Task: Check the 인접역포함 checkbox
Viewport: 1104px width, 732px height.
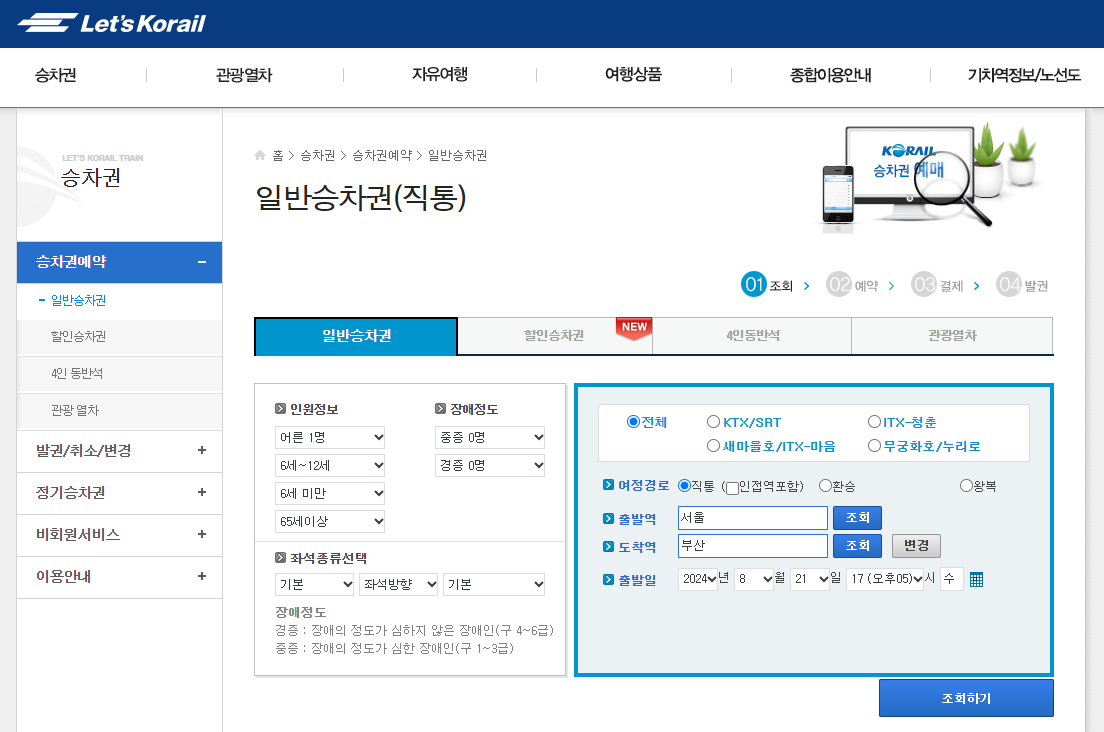Action: pyautogui.click(x=732, y=488)
